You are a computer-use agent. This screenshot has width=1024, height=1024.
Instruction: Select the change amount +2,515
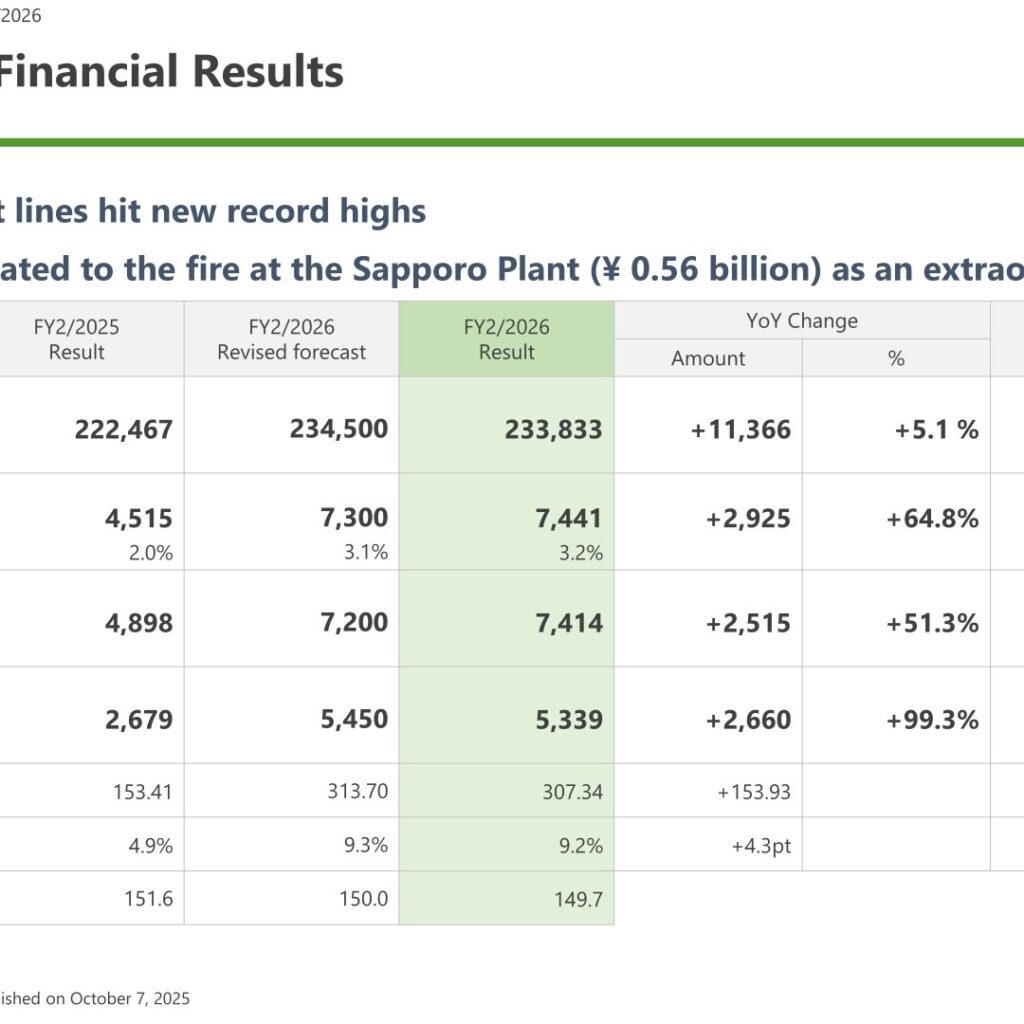point(748,622)
